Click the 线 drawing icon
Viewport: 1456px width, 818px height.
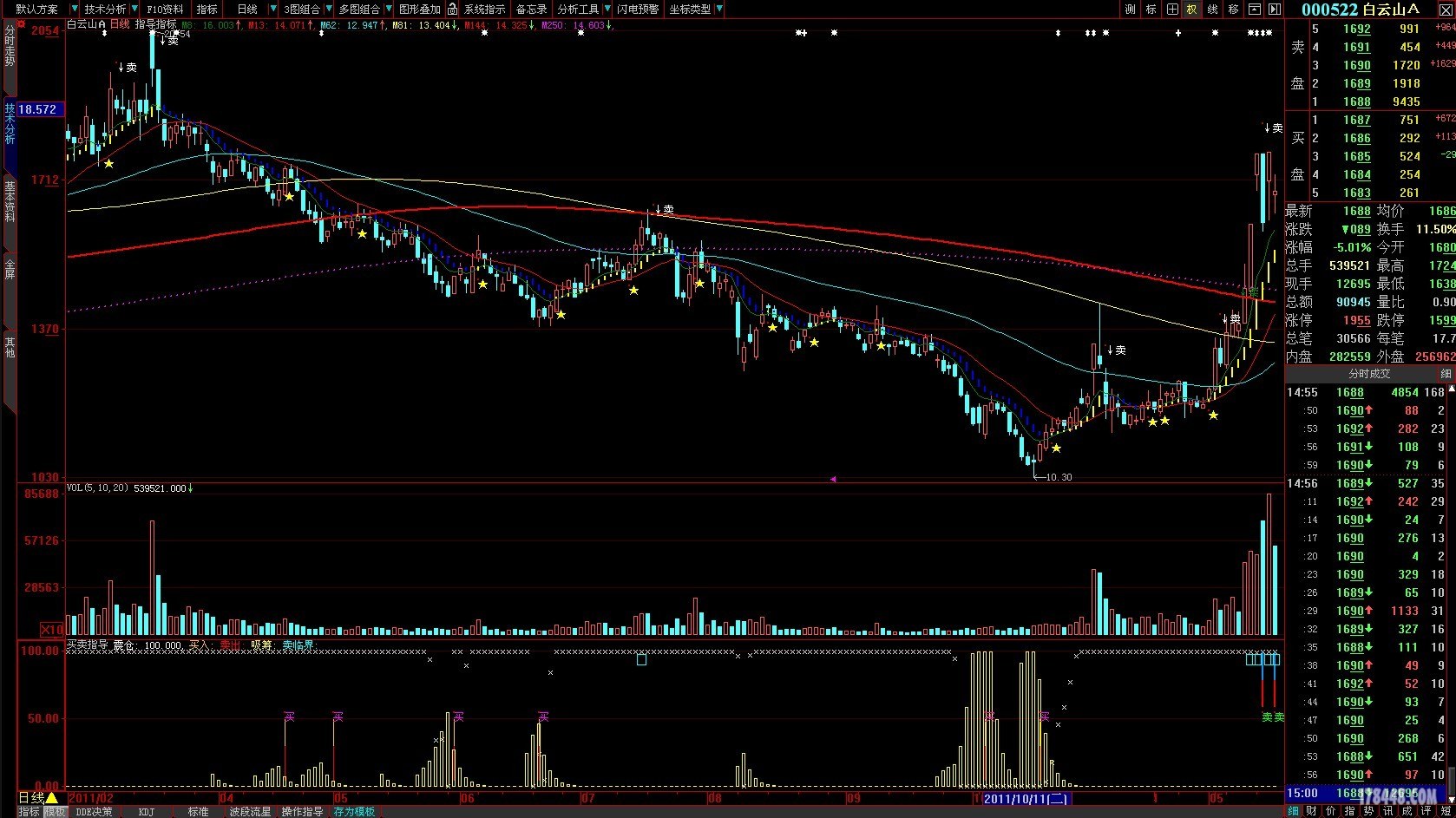tap(1212, 9)
